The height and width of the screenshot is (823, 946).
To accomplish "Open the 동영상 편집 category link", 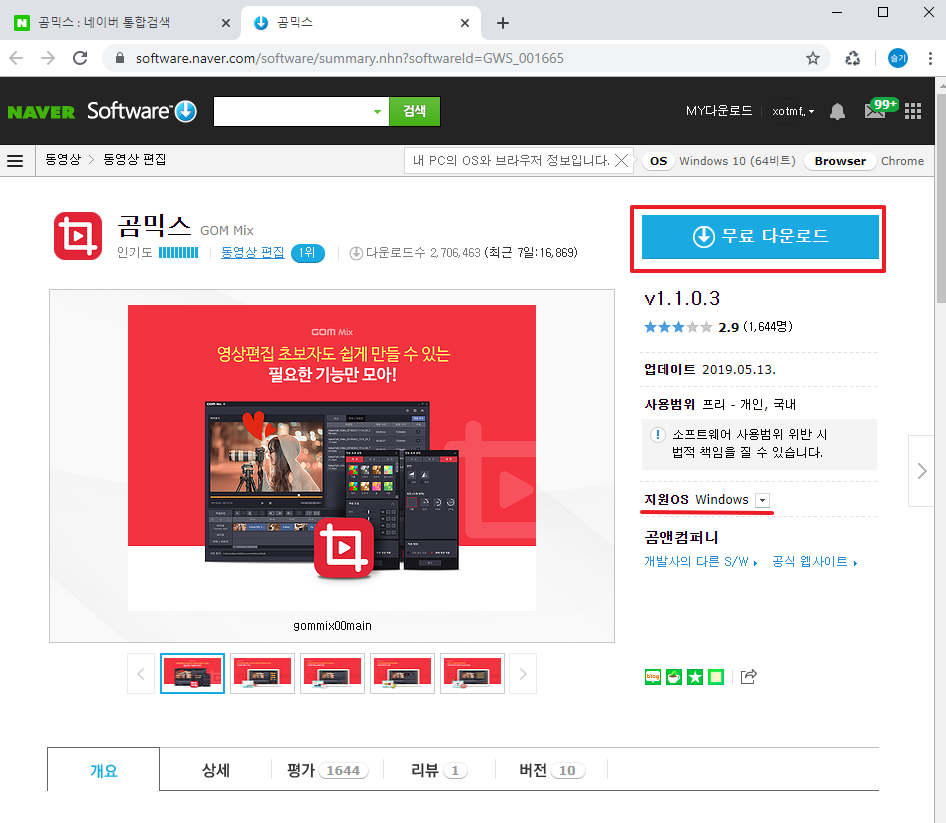I will [252, 253].
